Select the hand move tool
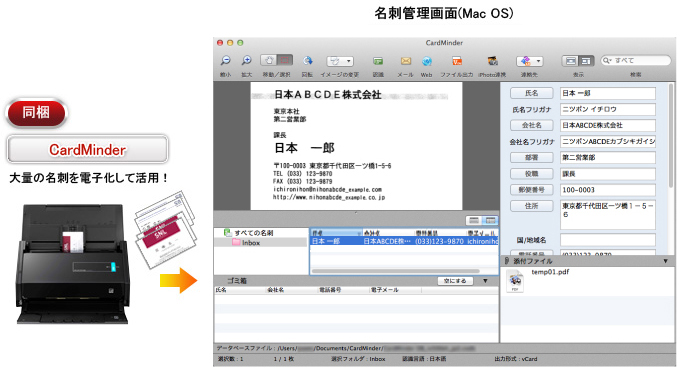The height and width of the screenshot is (382, 686). (x=268, y=60)
